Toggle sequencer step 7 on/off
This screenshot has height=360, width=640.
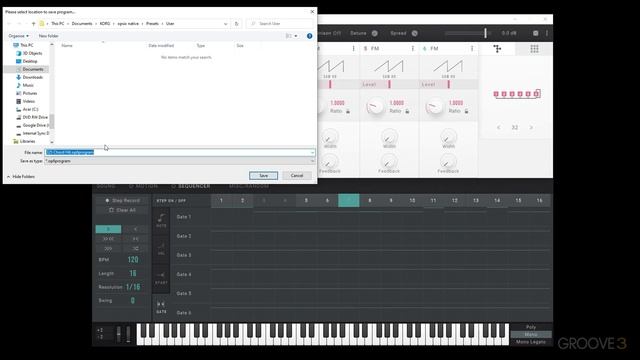[x=349, y=200]
